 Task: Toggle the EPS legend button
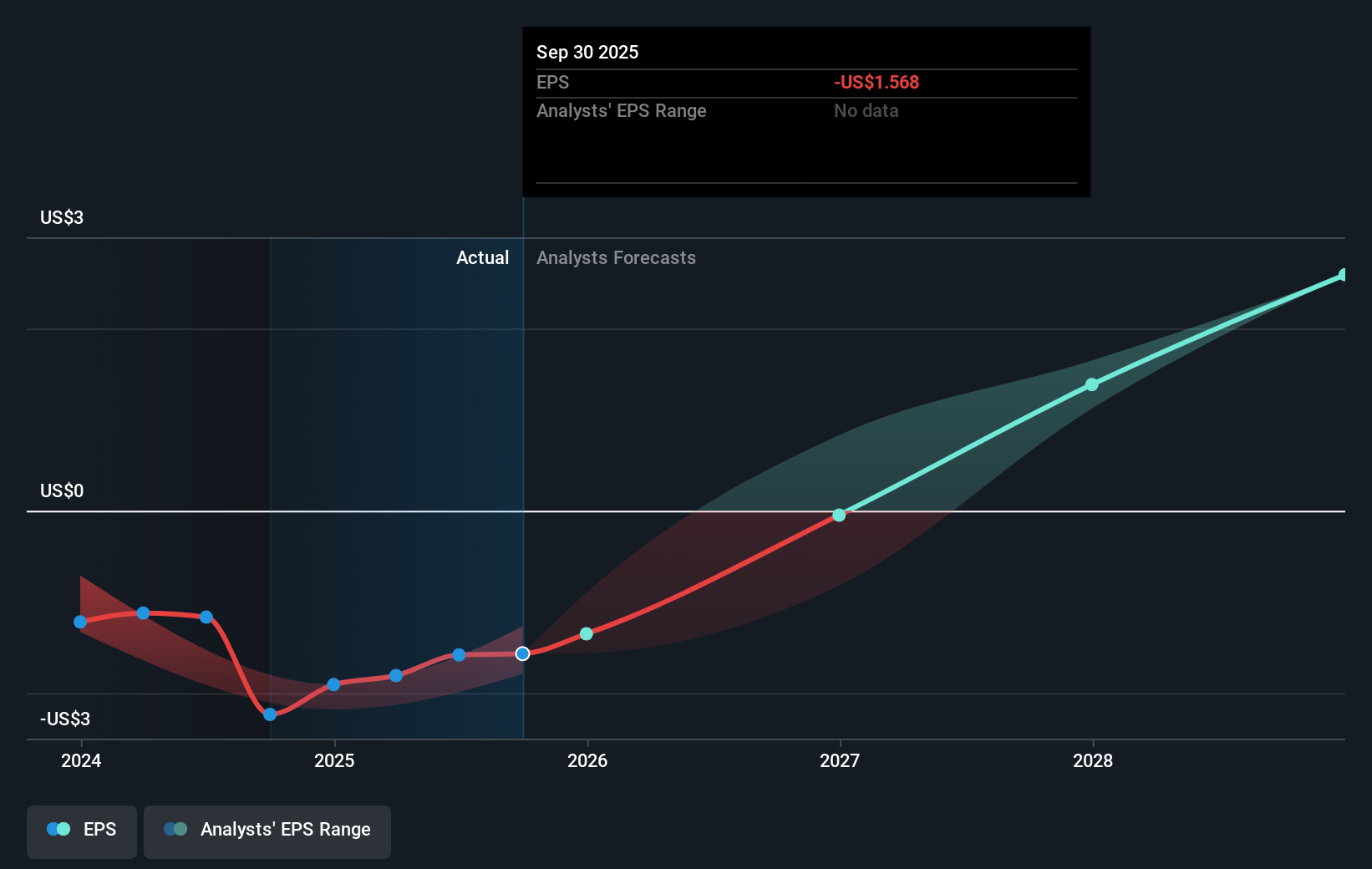(x=82, y=831)
